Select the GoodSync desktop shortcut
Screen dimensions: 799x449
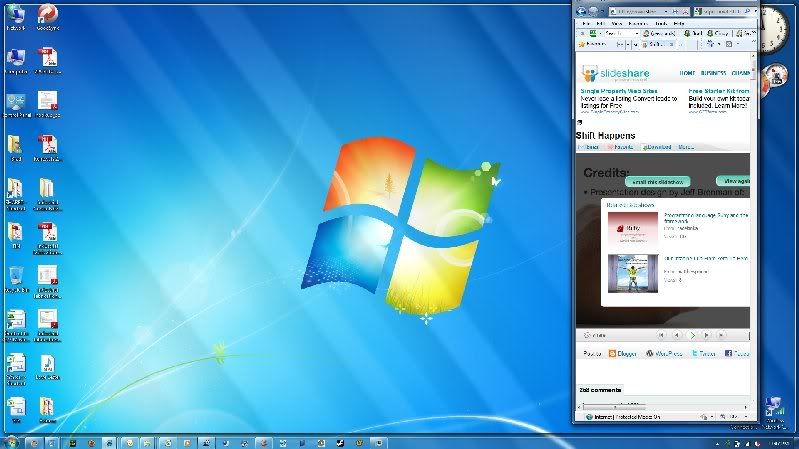[47, 17]
